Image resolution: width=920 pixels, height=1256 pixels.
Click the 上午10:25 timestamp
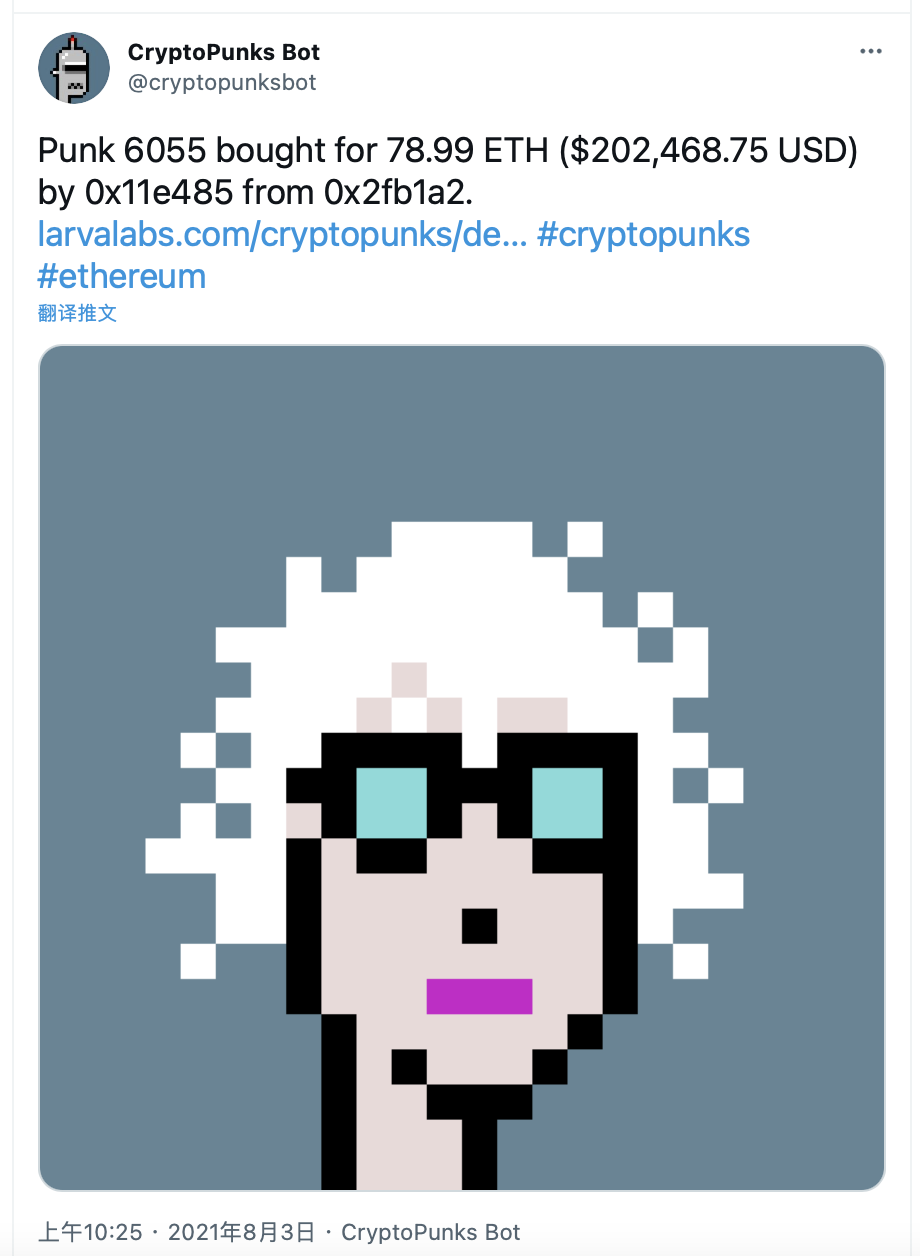[x=90, y=1232]
